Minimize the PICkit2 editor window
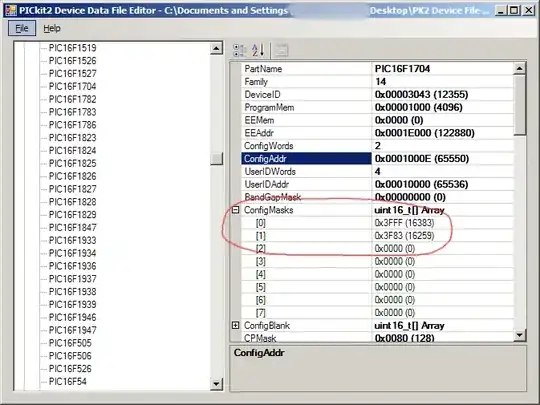Viewport: 540px width, 405px height. (x=501, y=10)
